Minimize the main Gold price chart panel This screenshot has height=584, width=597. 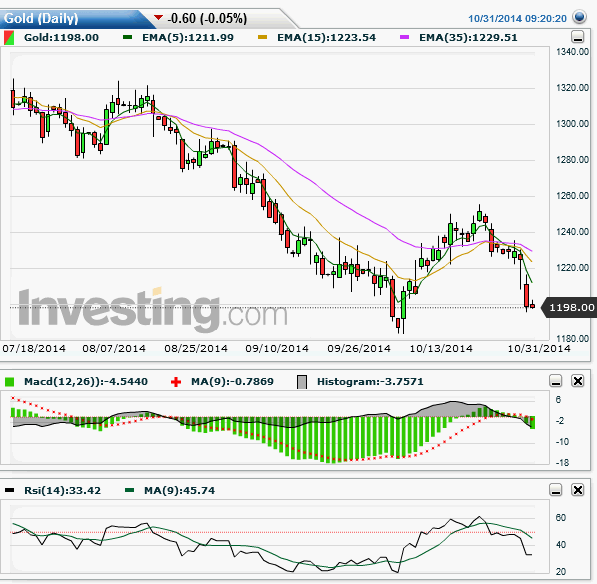[578, 37]
